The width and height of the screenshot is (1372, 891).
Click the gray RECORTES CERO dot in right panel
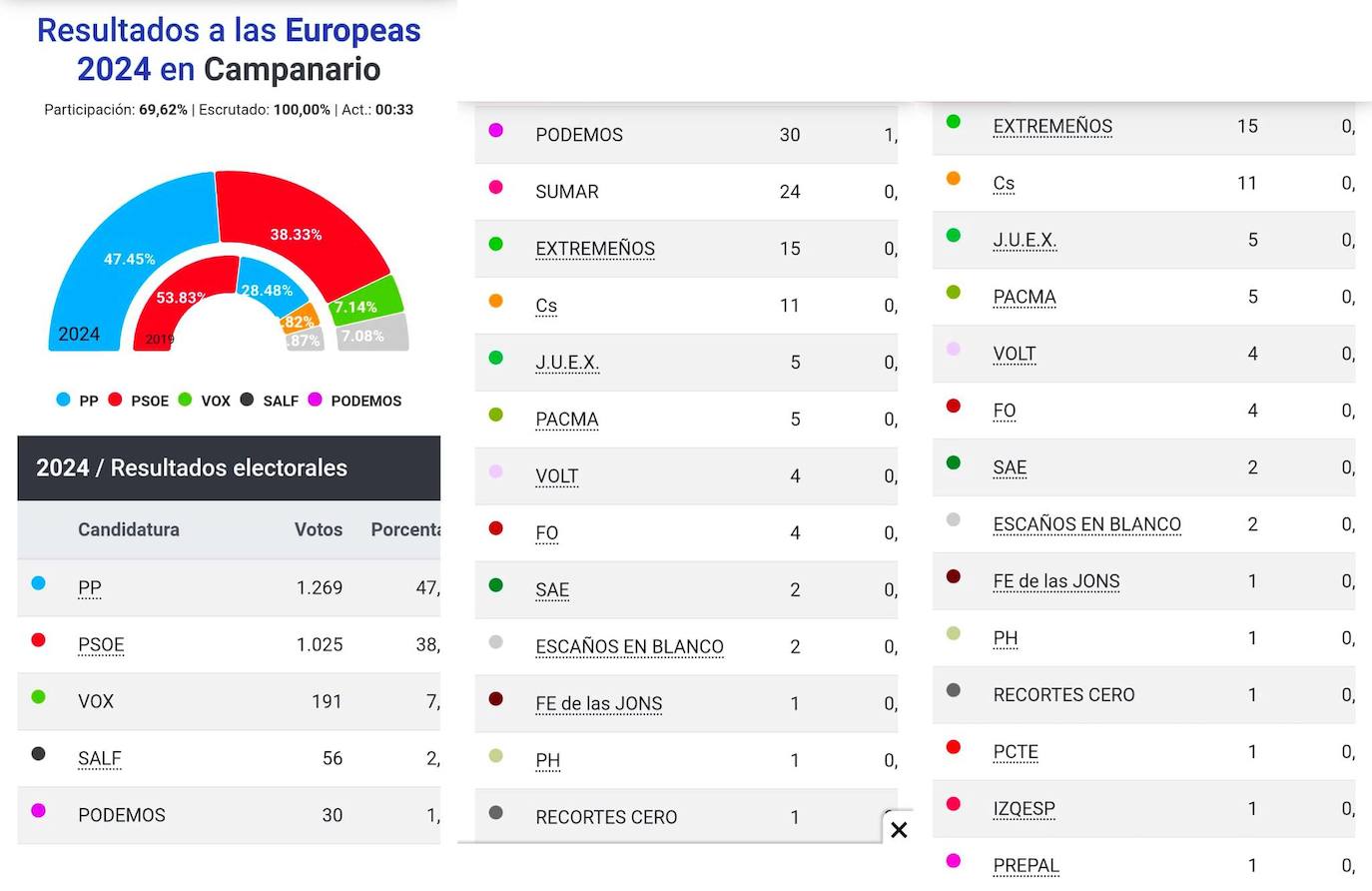(x=954, y=690)
